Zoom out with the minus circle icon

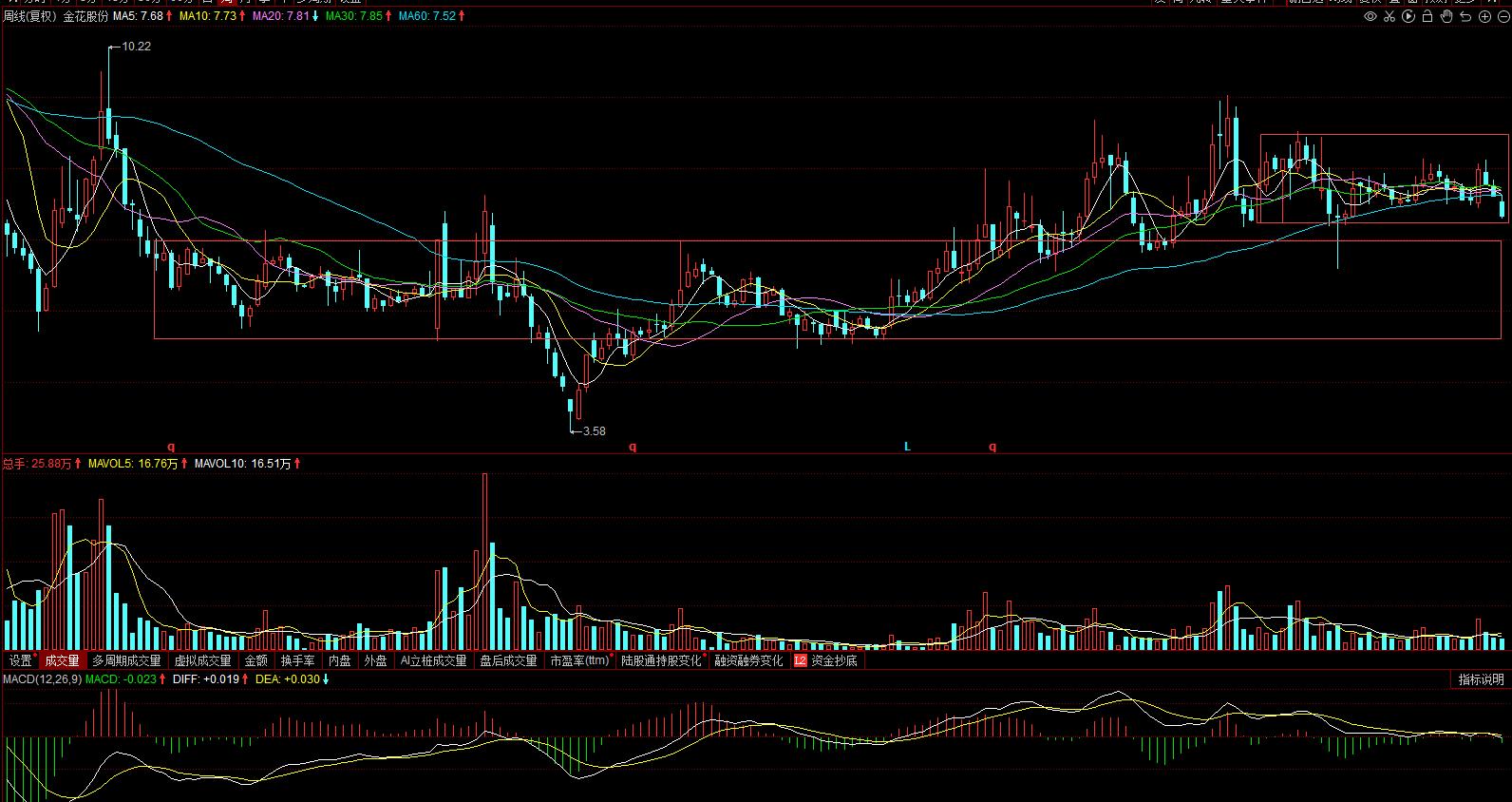click(1503, 16)
